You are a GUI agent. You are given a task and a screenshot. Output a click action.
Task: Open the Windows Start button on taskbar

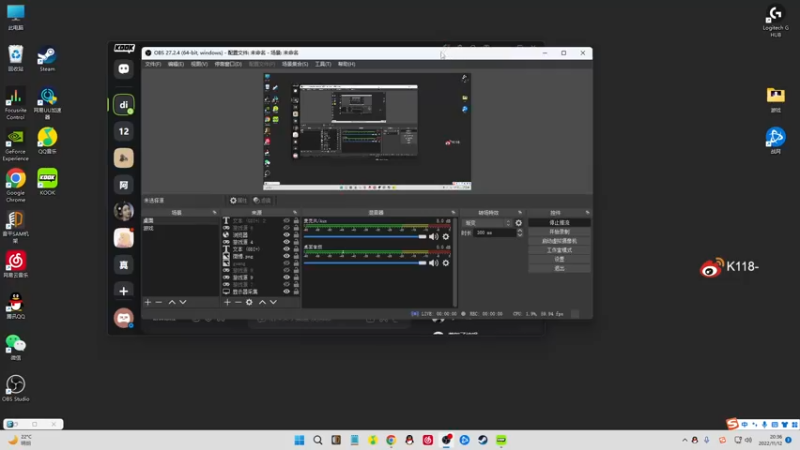(x=299, y=440)
